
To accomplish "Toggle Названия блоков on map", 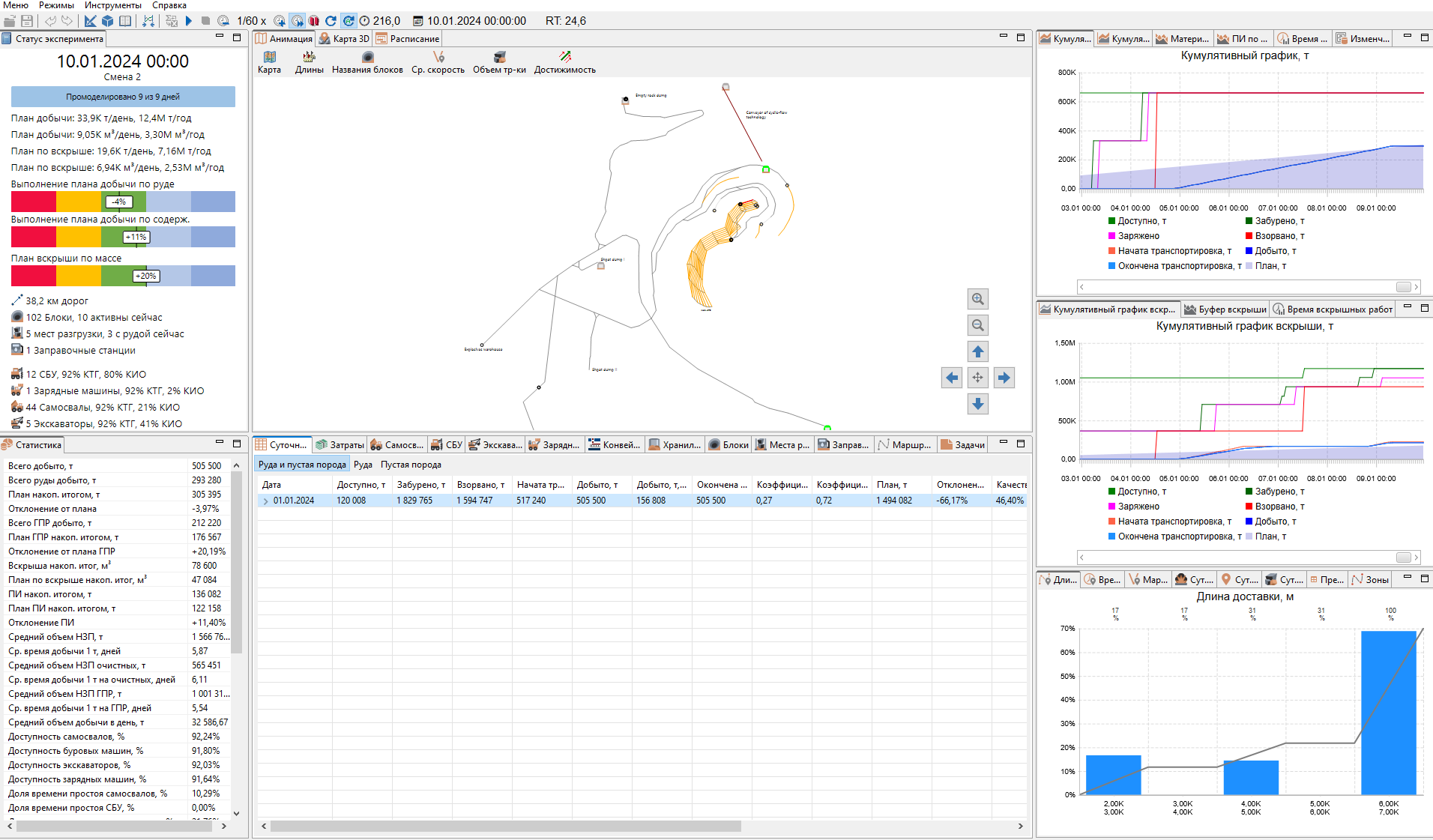I will 367,63.
